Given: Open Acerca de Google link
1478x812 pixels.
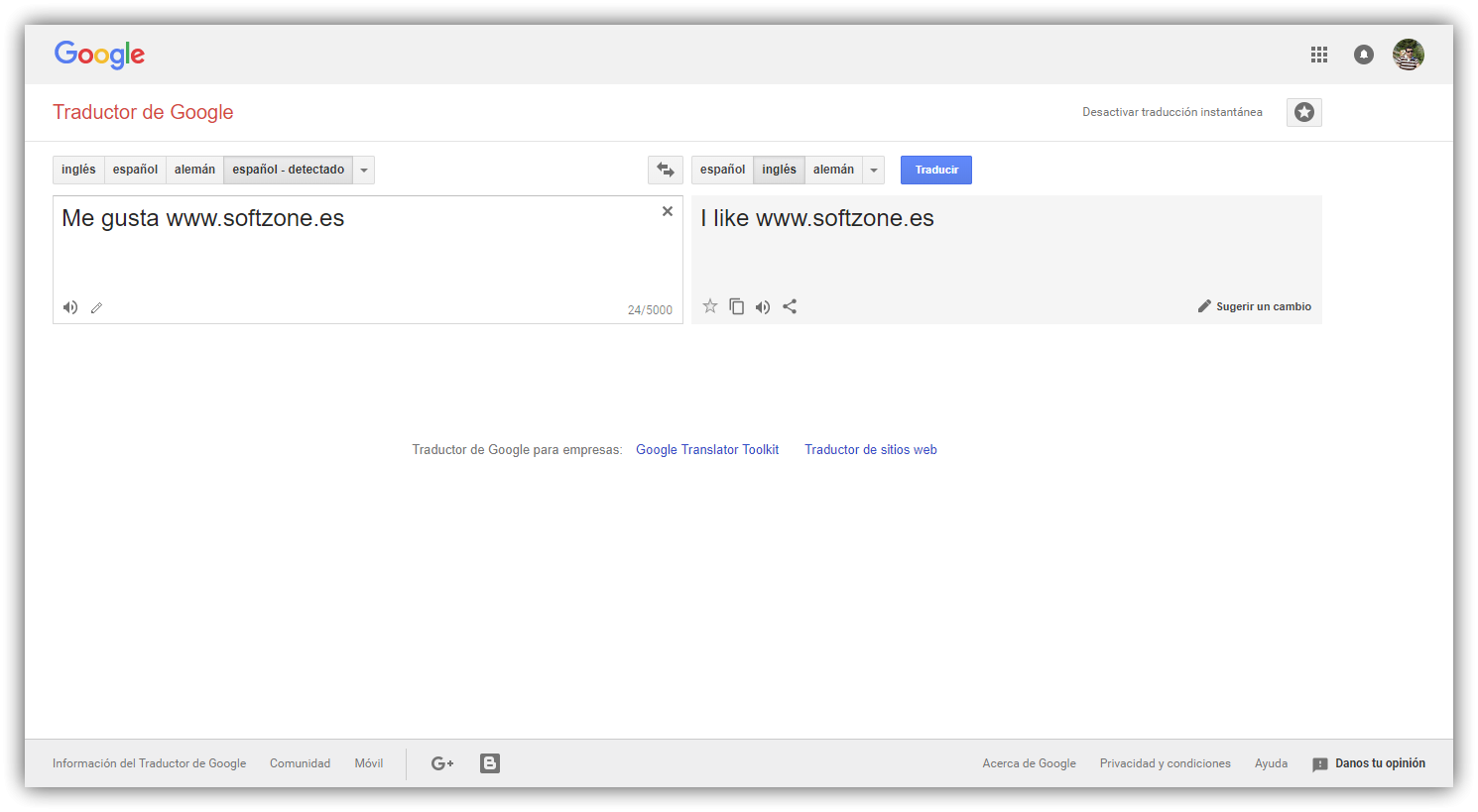Looking at the screenshot, I should click(1029, 763).
